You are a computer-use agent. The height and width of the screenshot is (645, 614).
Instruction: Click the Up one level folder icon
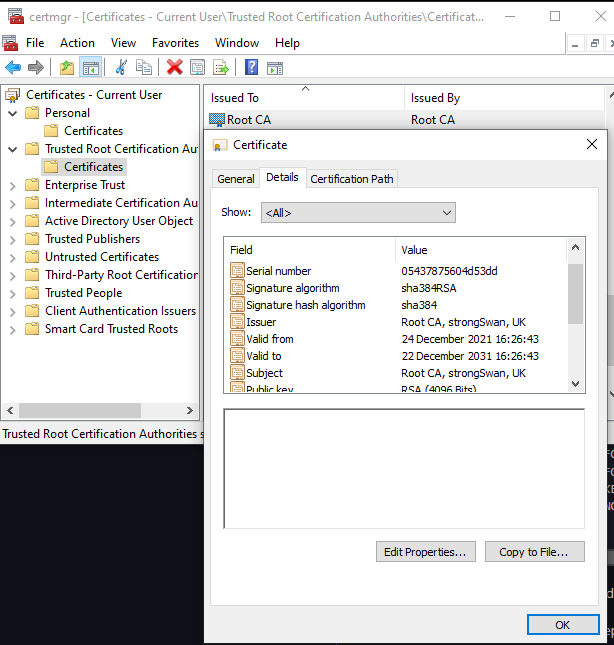pyautogui.click(x=67, y=67)
